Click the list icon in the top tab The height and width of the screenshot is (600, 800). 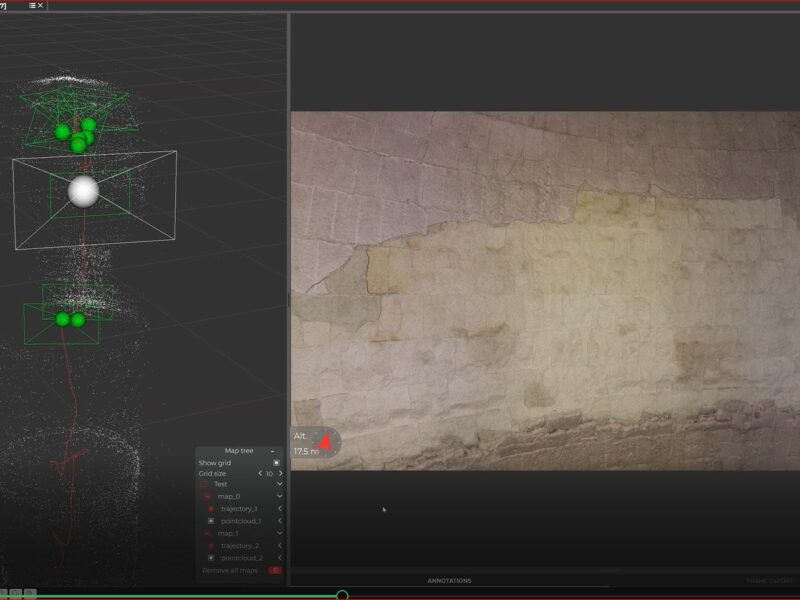coord(32,5)
